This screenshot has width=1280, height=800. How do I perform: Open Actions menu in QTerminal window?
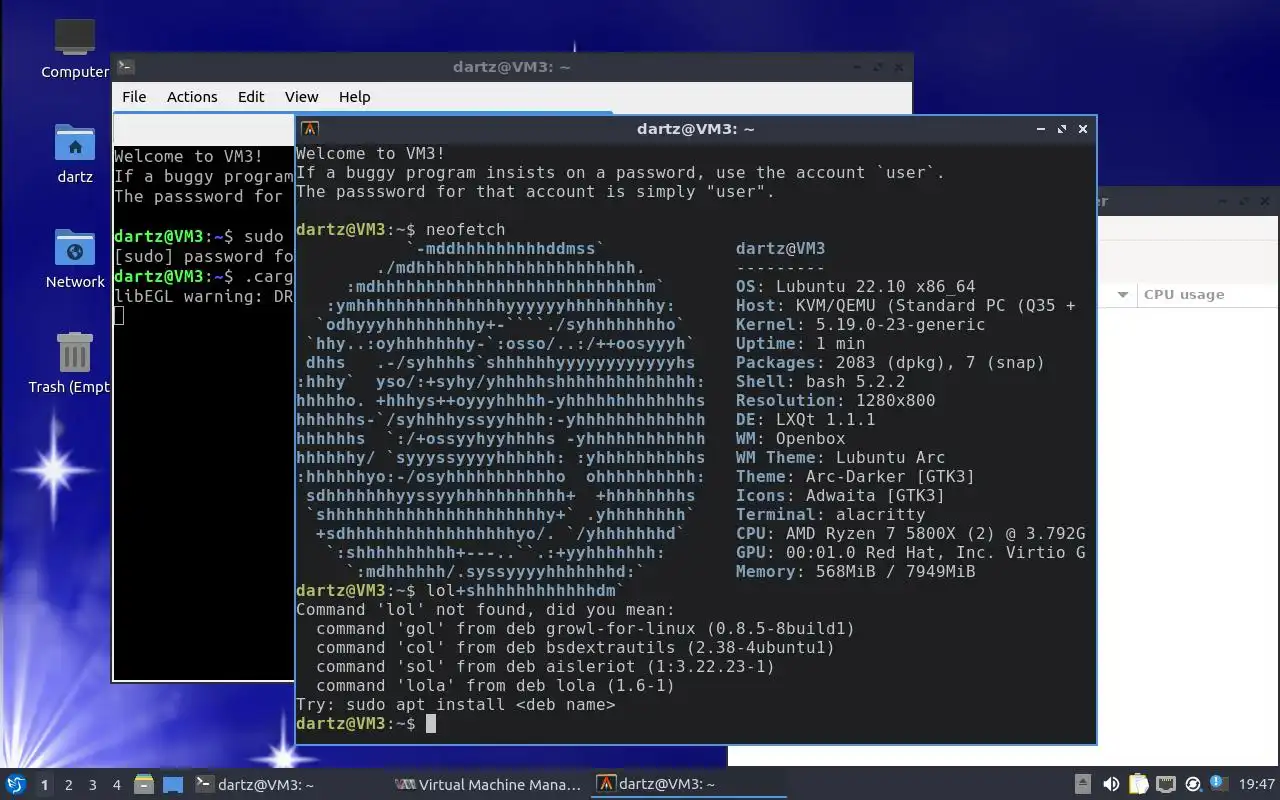click(192, 97)
